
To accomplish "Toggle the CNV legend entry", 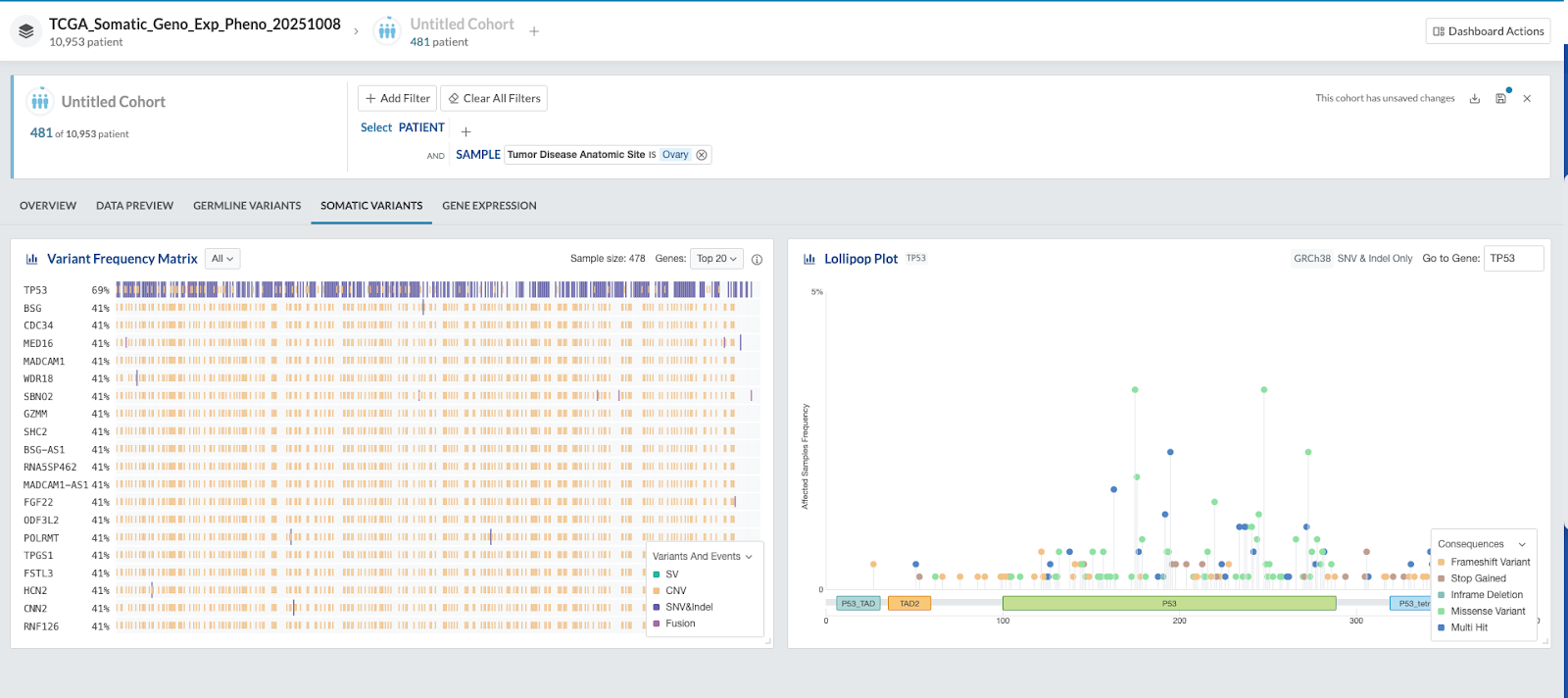I will (675, 591).
